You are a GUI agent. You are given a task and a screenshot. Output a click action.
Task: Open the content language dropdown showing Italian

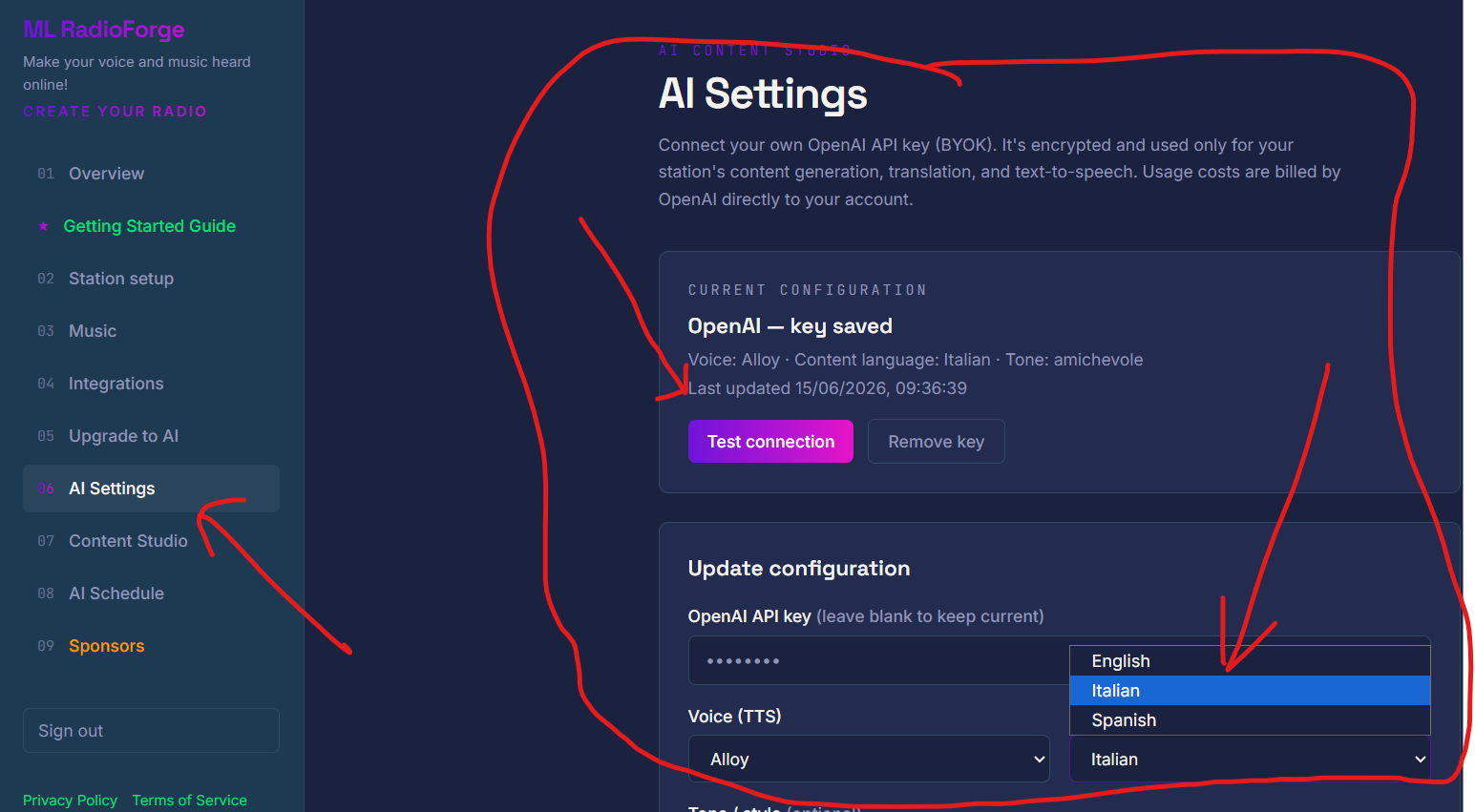pos(1250,760)
